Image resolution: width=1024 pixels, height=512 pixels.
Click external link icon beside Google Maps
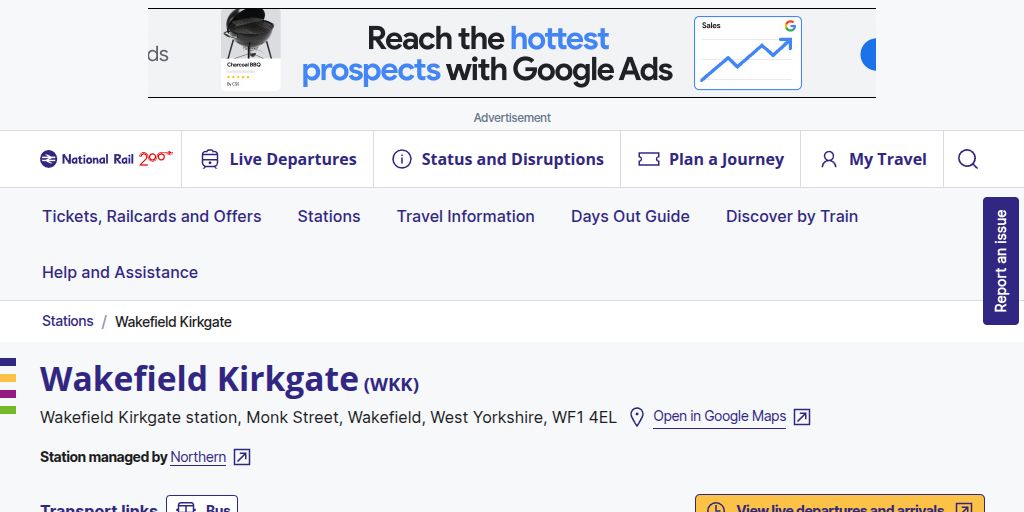point(802,417)
